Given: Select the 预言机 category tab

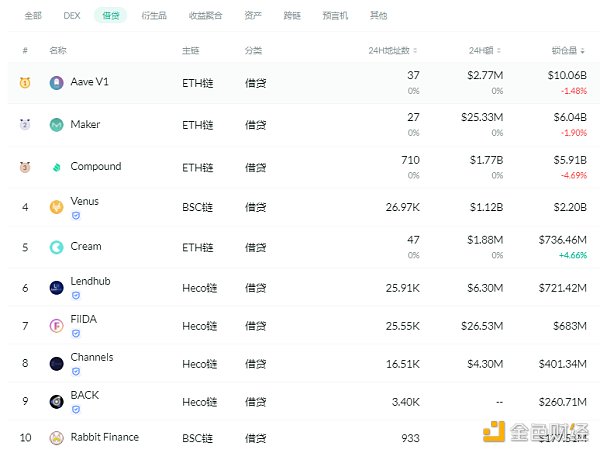Looking at the screenshot, I should click(x=337, y=16).
